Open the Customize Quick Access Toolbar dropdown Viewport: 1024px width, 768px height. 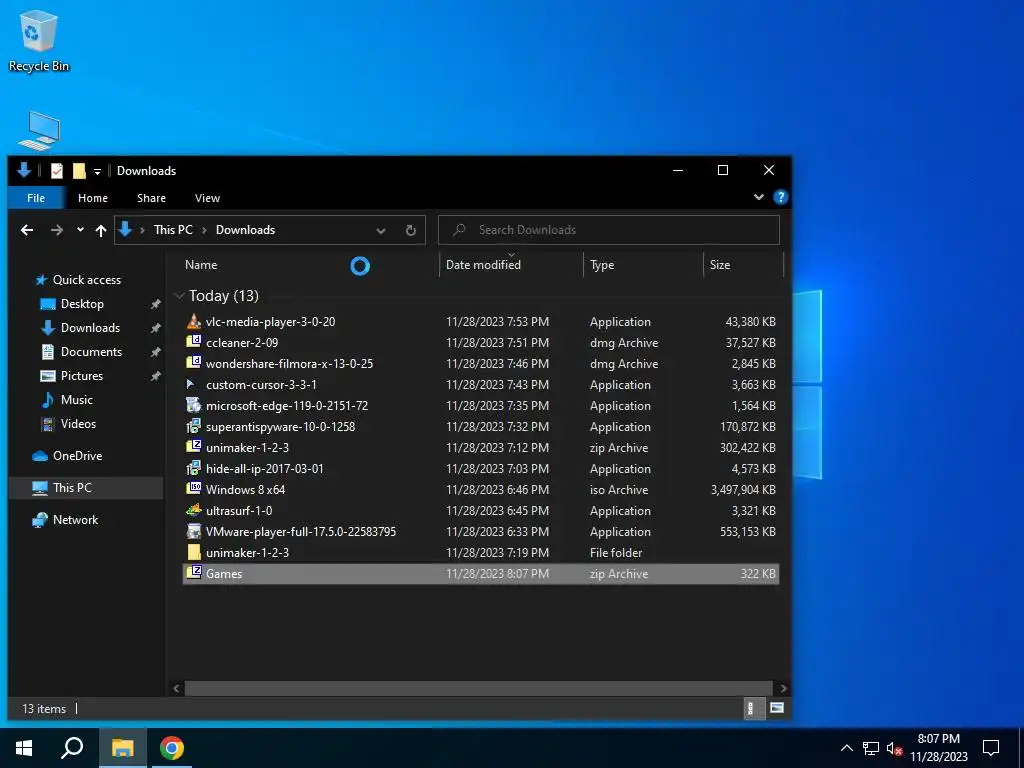coord(97,172)
